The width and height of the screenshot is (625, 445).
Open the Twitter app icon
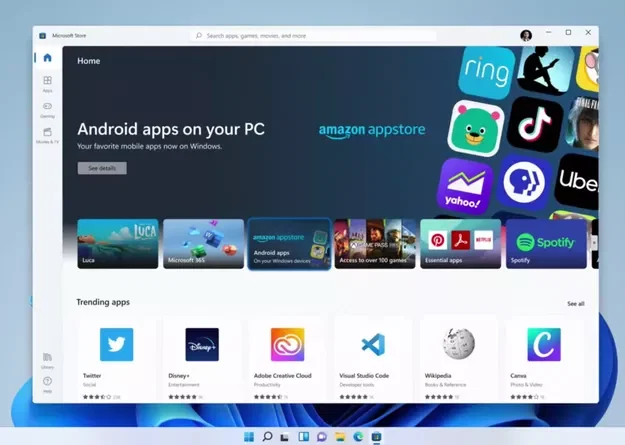coord(116,345)
